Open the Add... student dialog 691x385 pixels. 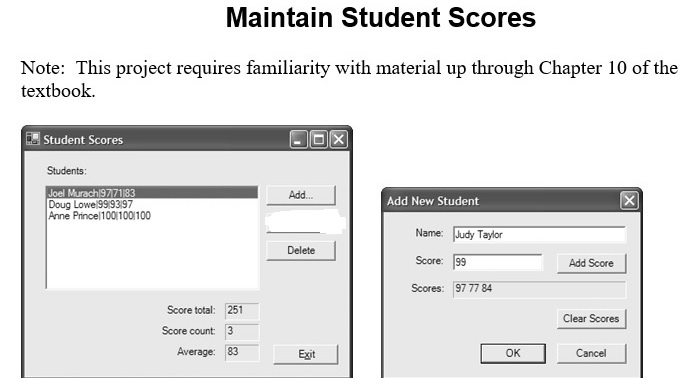coord(301,195)
